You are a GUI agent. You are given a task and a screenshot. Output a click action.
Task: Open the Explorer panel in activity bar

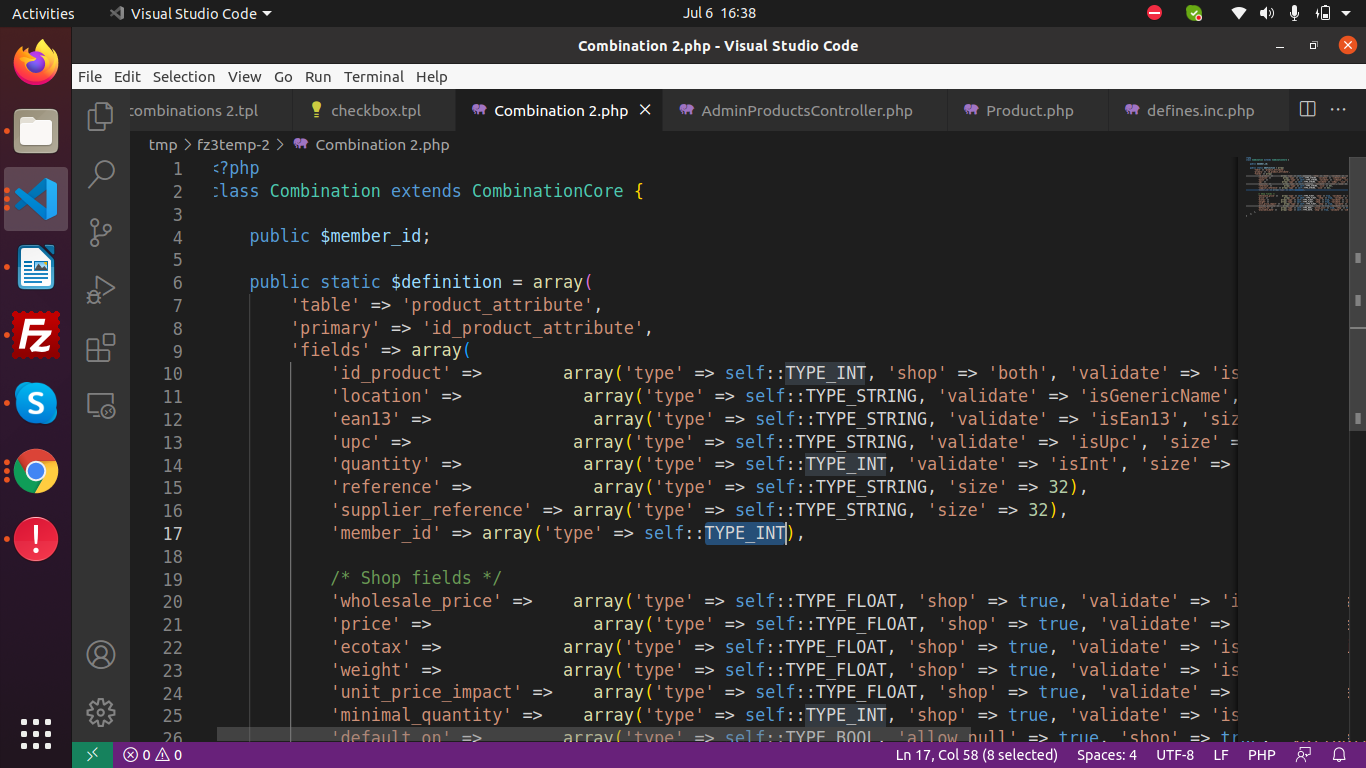point(100,116)
